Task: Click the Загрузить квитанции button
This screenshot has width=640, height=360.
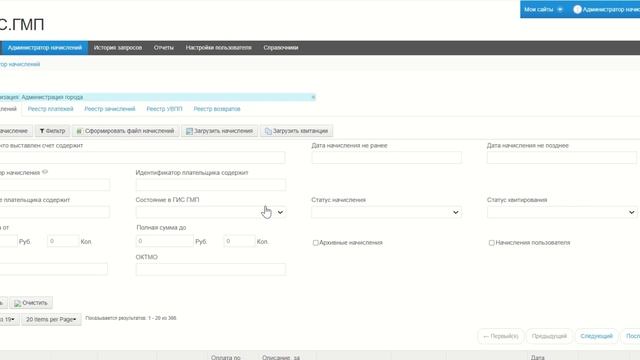Action: point(297,131)
